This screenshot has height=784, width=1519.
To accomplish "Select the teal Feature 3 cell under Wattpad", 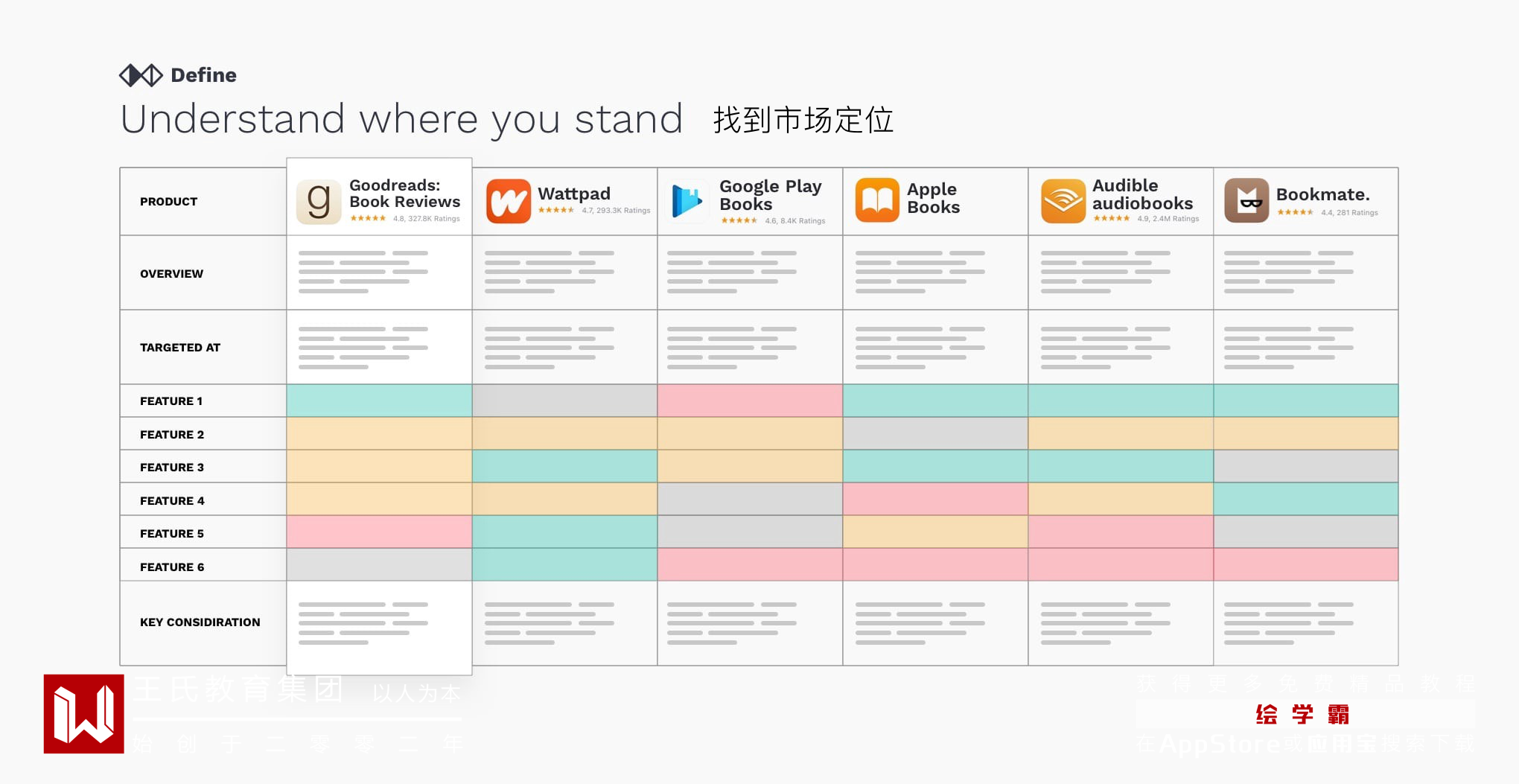I will pyautogui.click(x=564, y=466).
